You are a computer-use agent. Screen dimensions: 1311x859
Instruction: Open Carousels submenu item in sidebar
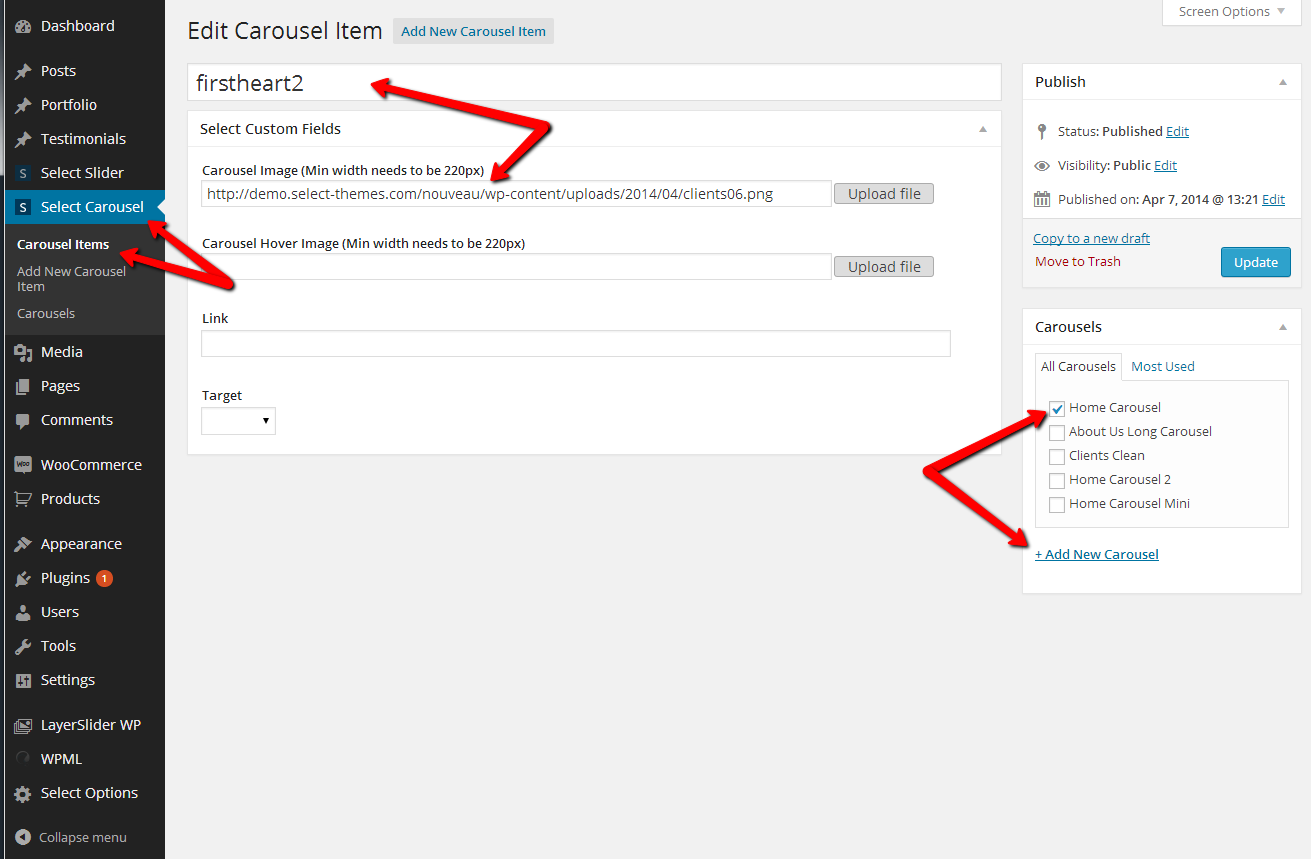[46, 313]
